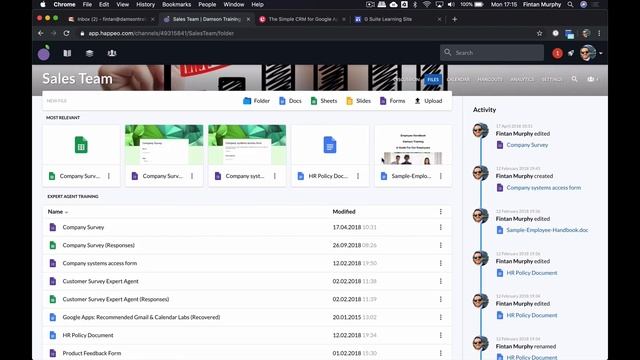640x360 pixels.
Task: Open the Customer Survey Expert Agent row
Action: pyautogui.click(x=247, y=281)
